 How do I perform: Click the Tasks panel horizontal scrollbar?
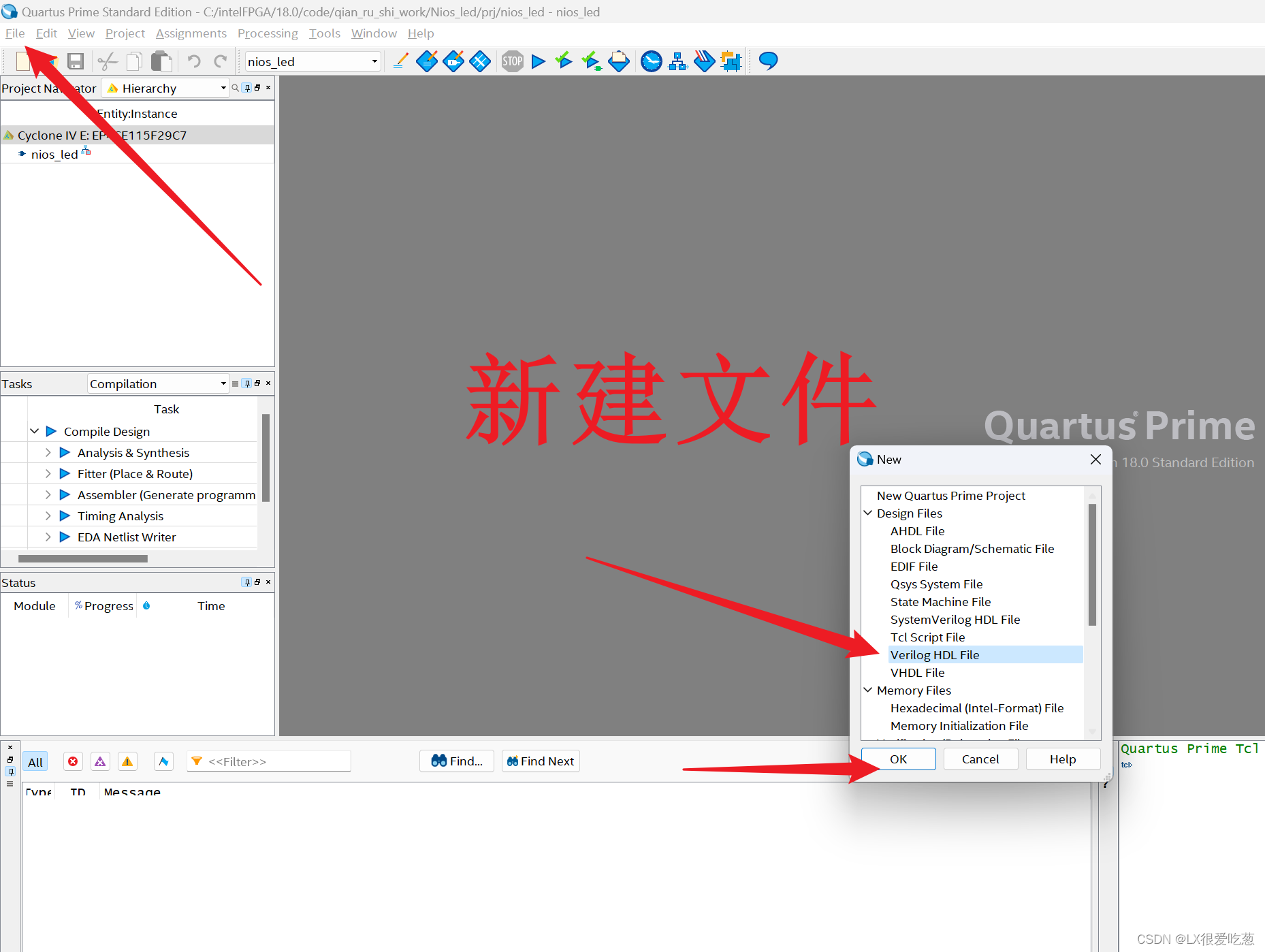(83, 558)
